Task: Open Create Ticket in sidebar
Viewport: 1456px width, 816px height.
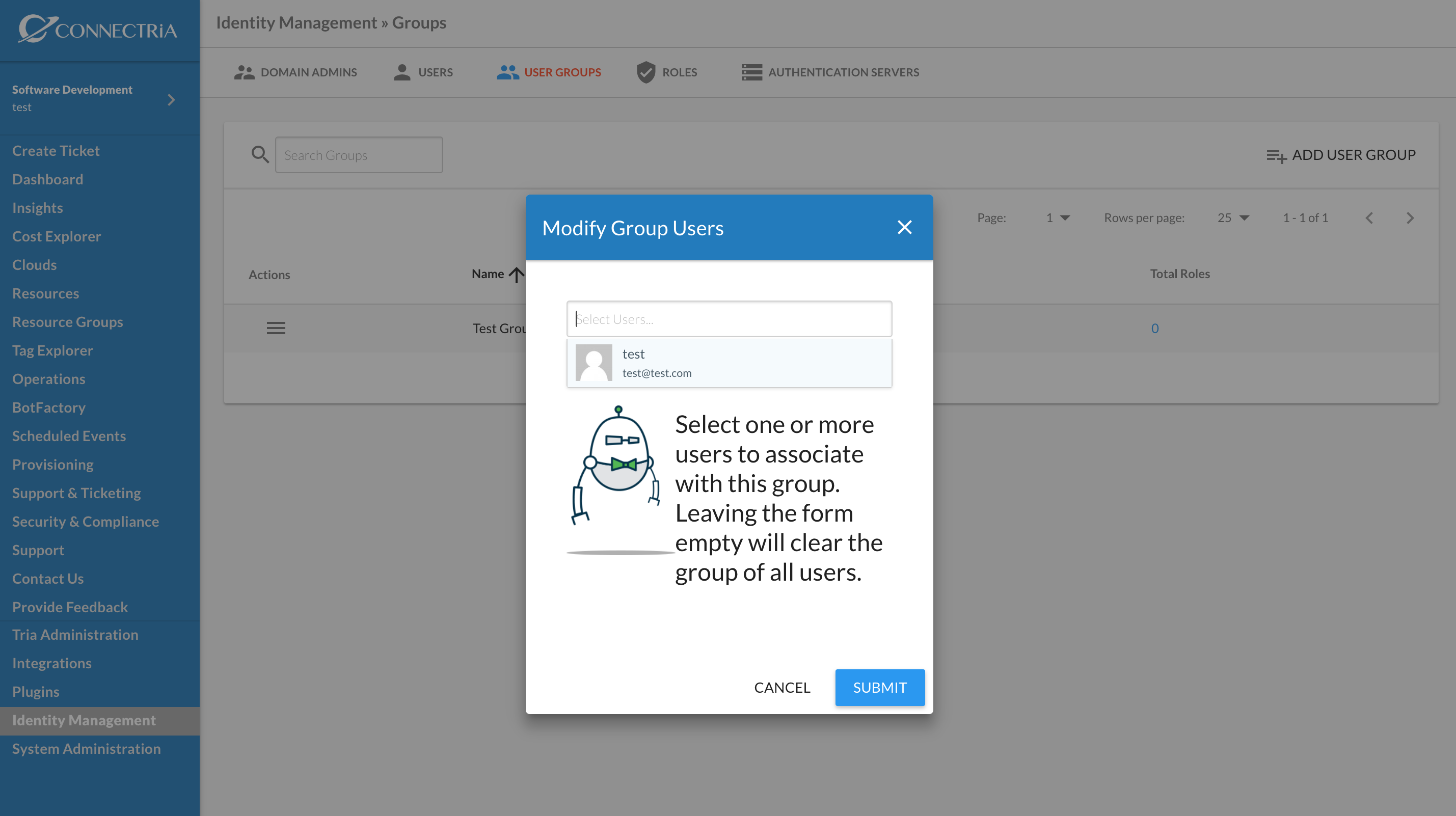Action: pos(56,150)
